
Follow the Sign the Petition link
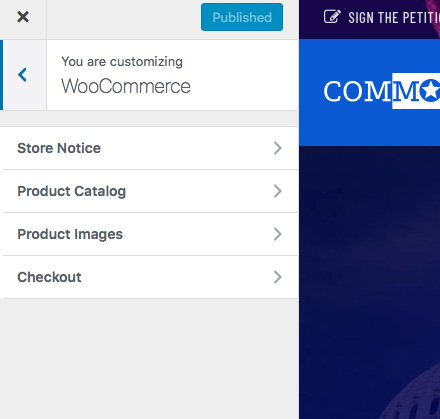coord(394,18)
